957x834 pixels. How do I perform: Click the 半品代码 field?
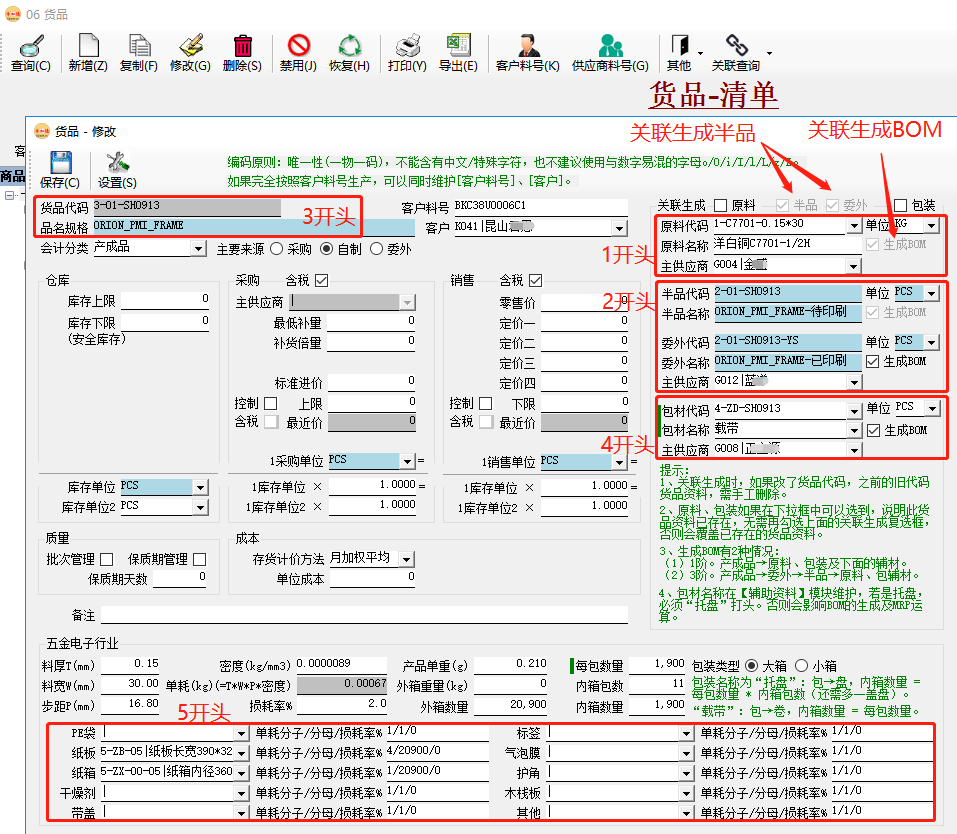[787, 292]
